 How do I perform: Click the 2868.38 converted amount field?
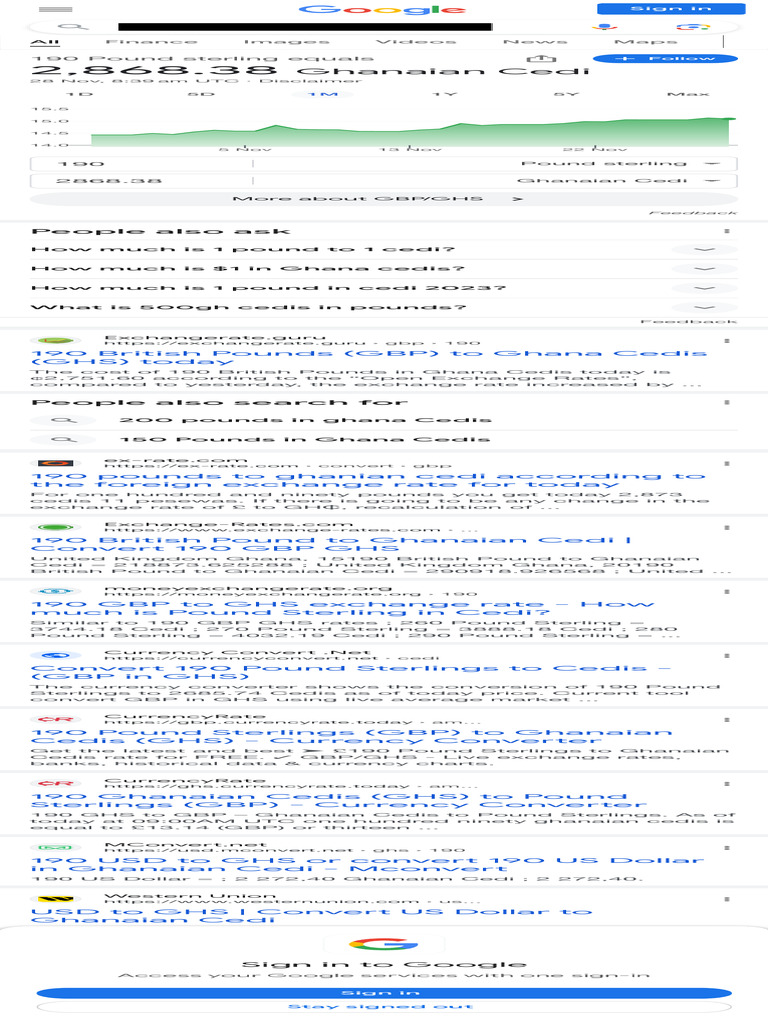[142, 181]
